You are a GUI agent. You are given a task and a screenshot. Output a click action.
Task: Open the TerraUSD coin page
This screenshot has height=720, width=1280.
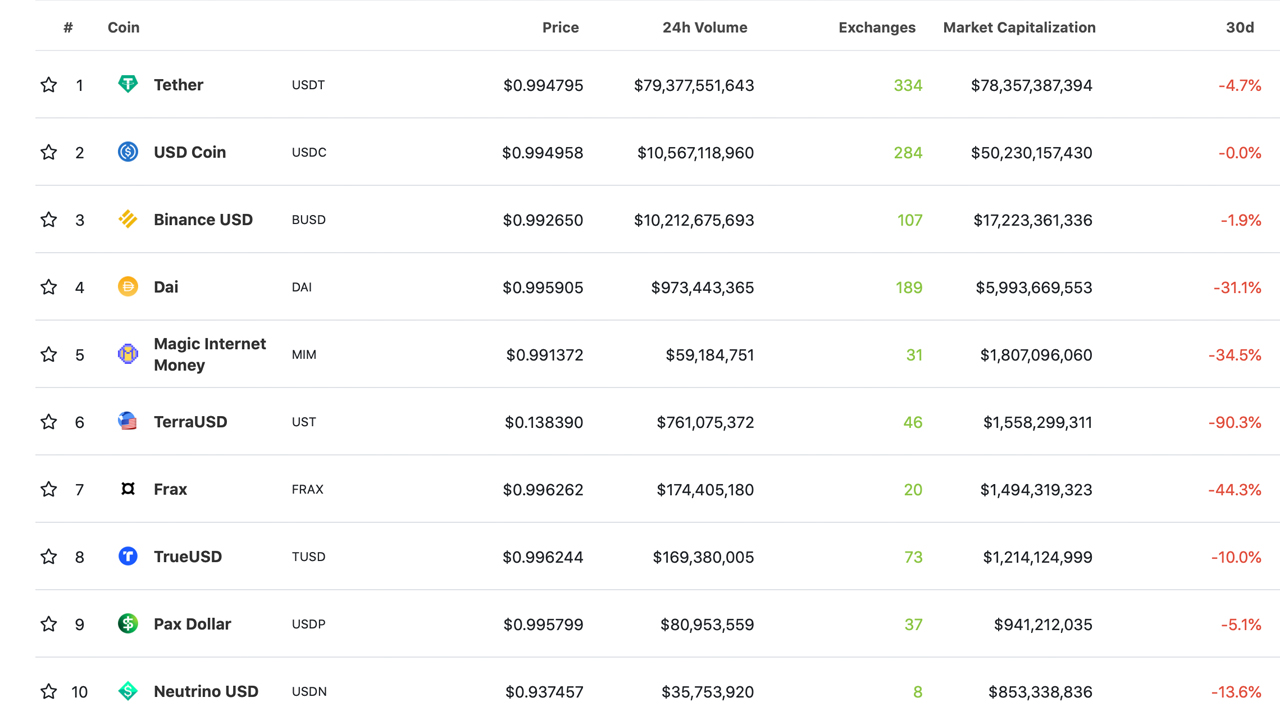pos(190,422)
